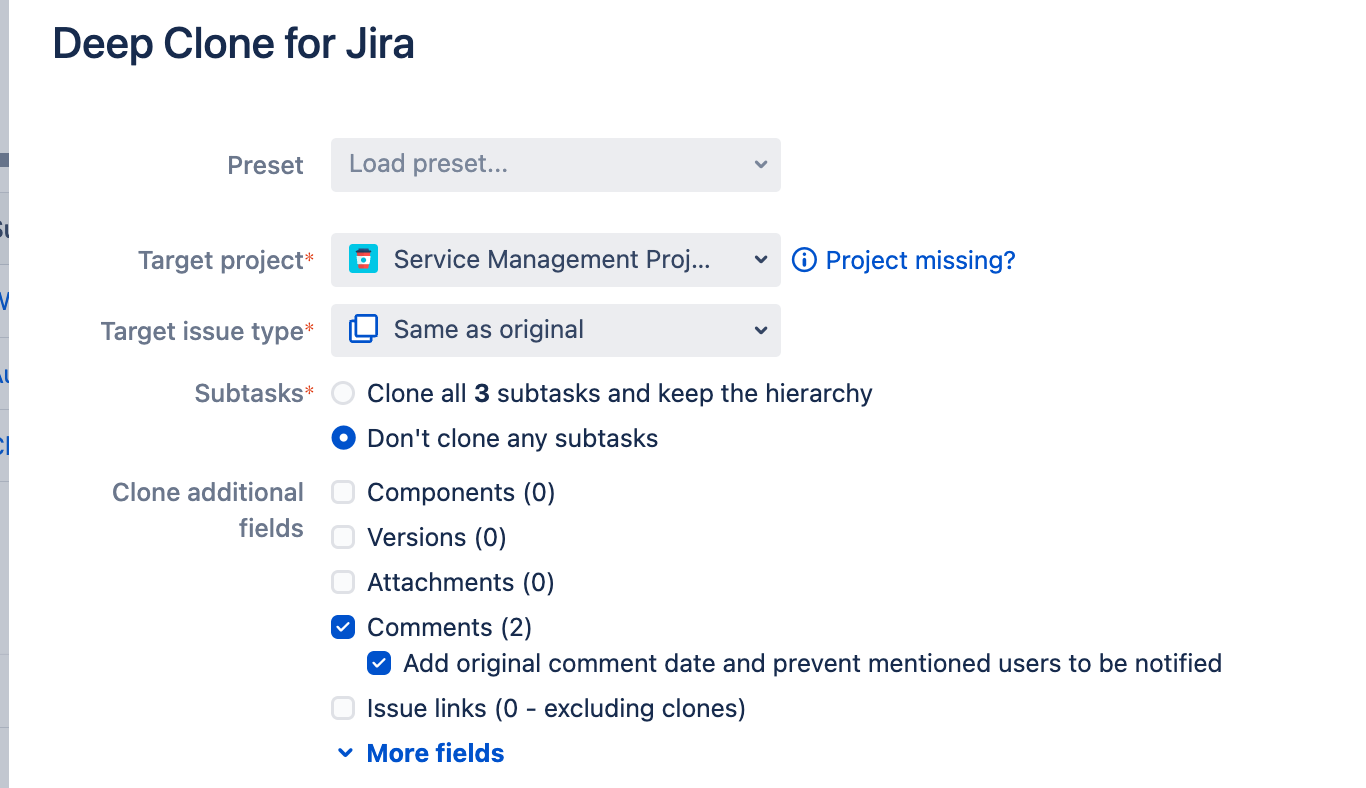Open the Project missing? link

point(919,260)
